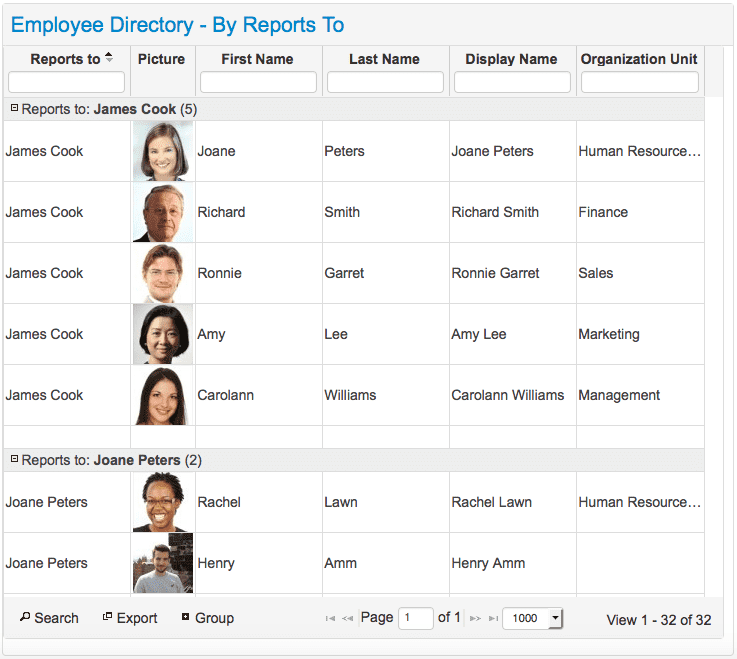Click the Employee Directory page title

[177, 25]
